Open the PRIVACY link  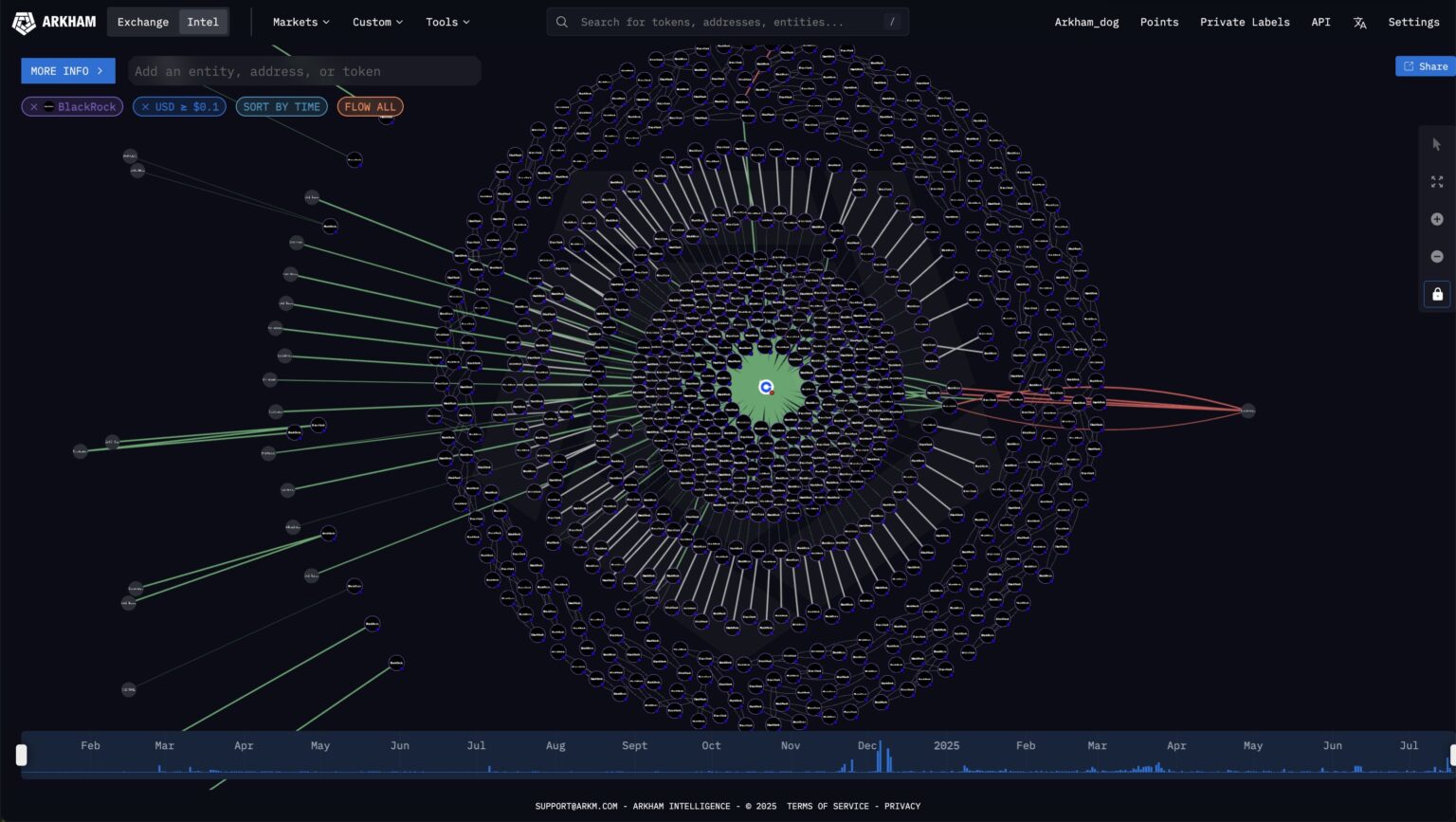click(902, 806)
